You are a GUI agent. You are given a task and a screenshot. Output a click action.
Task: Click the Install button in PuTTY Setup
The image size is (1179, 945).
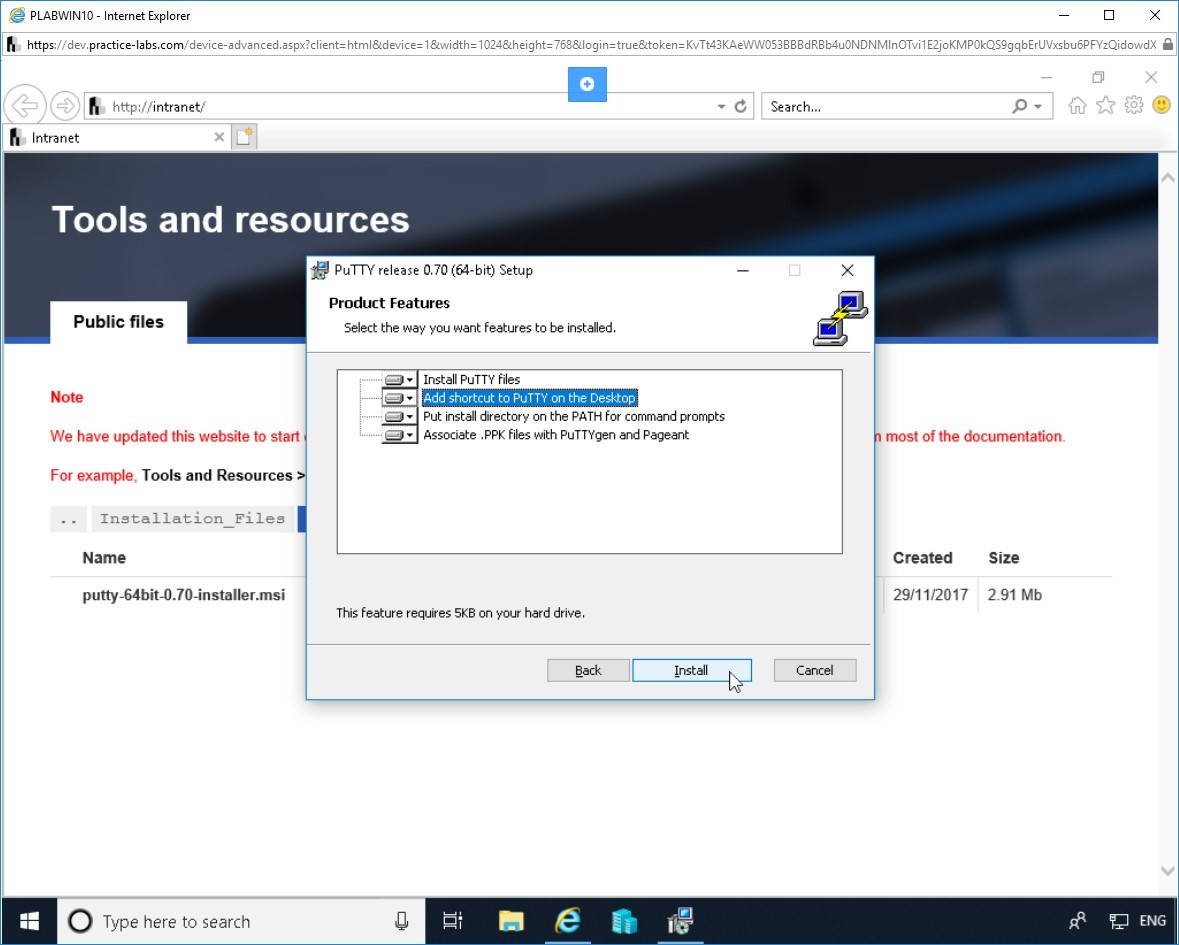[x=691, y=670]
